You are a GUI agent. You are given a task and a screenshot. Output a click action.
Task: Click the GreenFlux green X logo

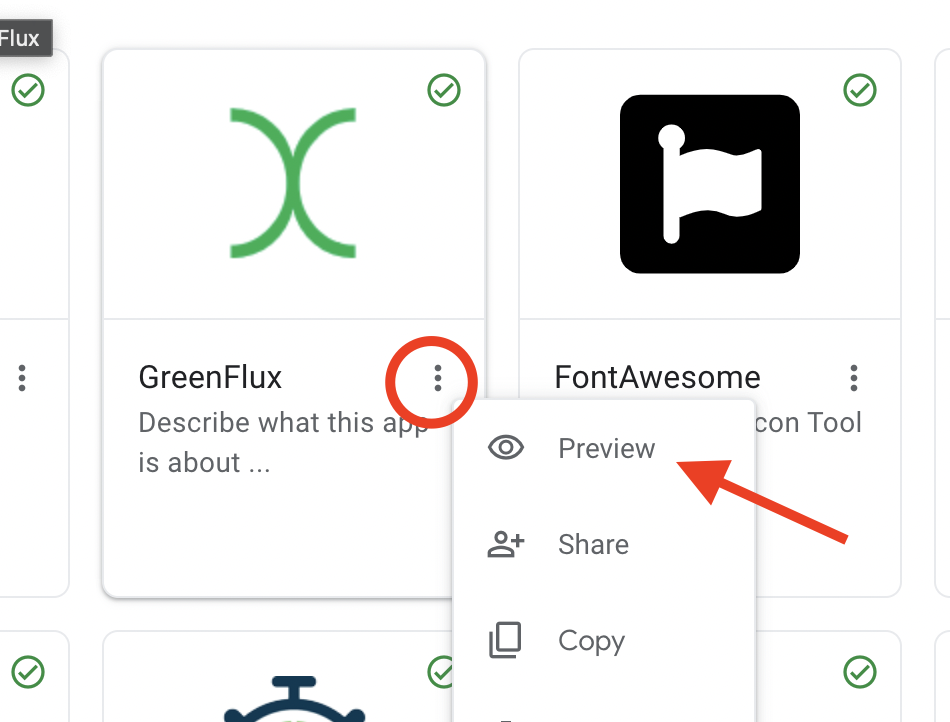293,183
